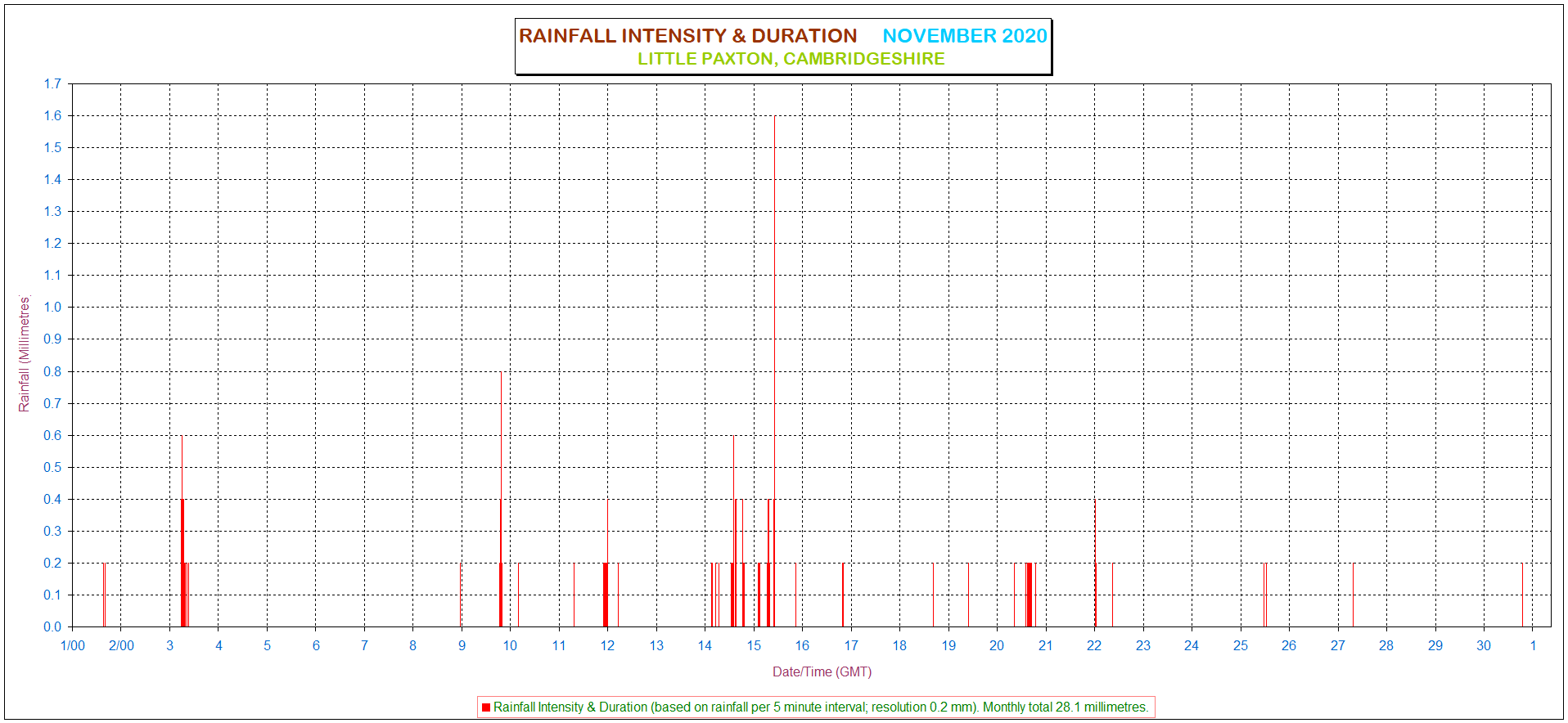The width and height of the screenshot is (1568, 723).
Task: Click the x-axis date label 28
Action: 1386,645
